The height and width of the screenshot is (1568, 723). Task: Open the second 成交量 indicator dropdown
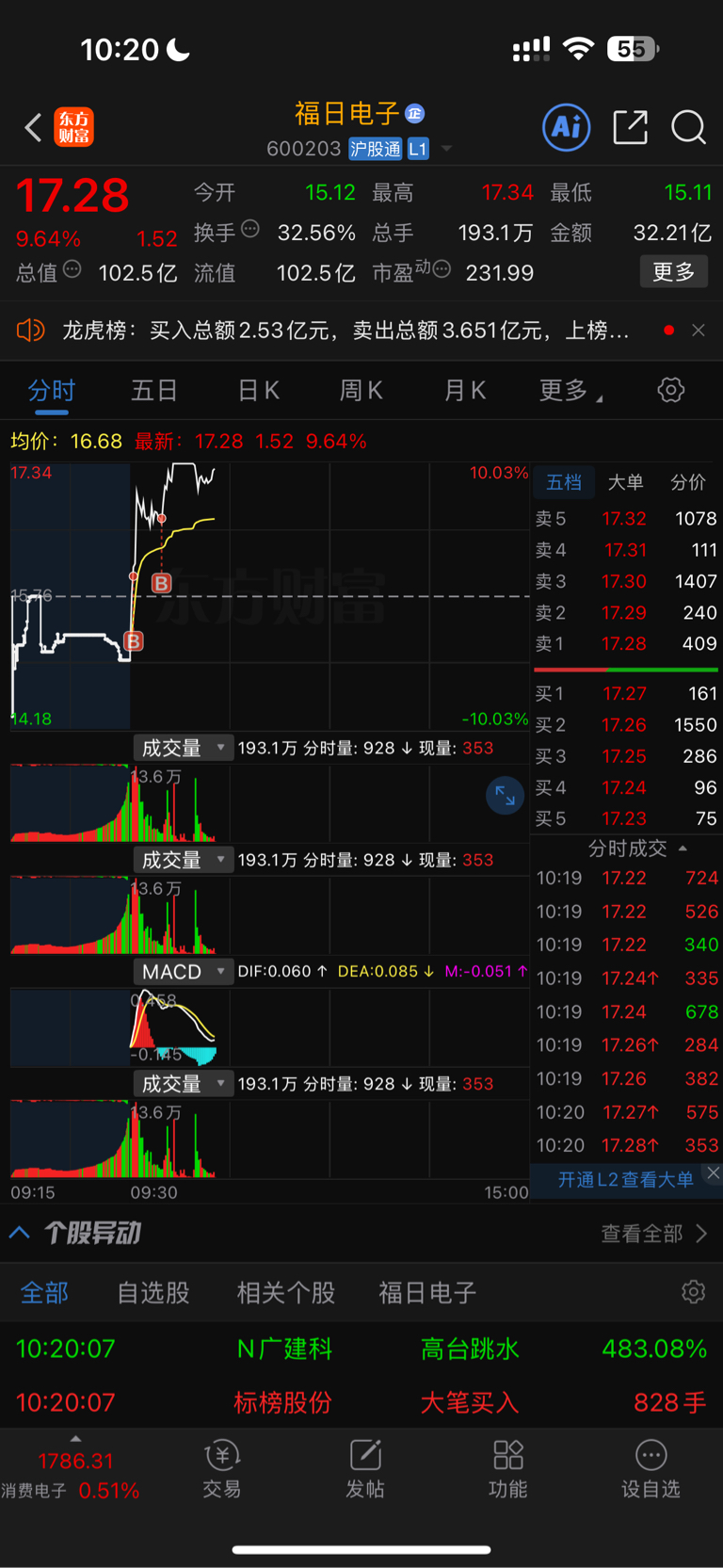click(183, 860)
